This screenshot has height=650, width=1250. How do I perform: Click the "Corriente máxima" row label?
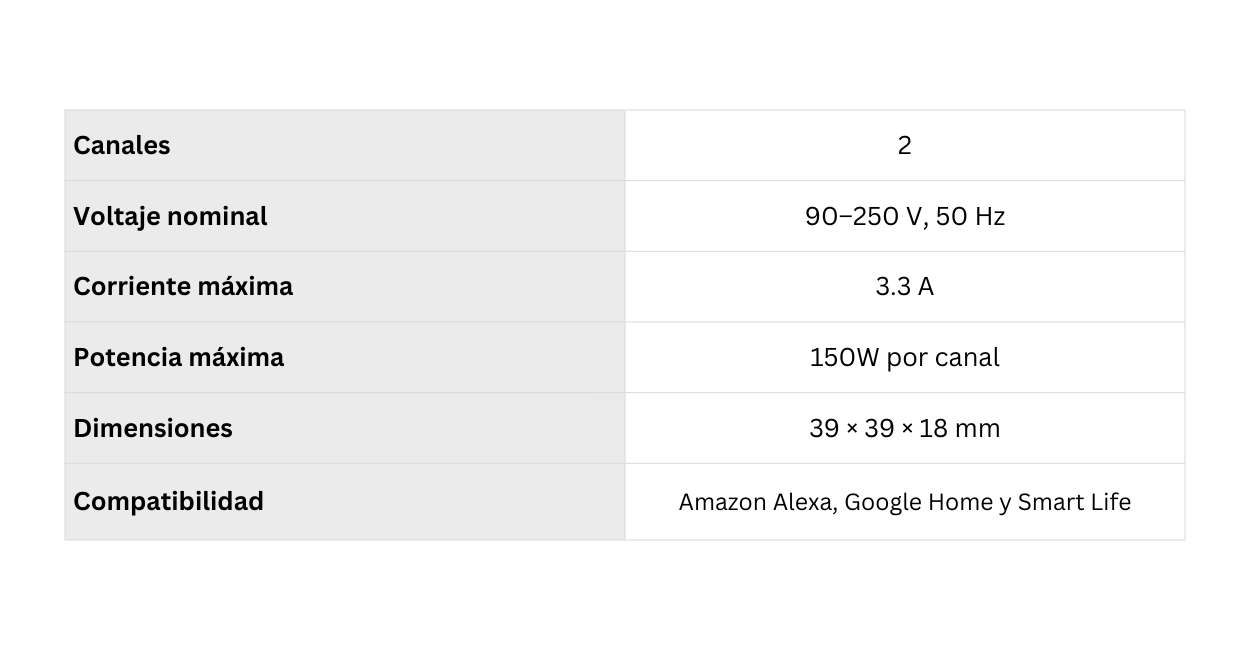click(x=183, y=287)
